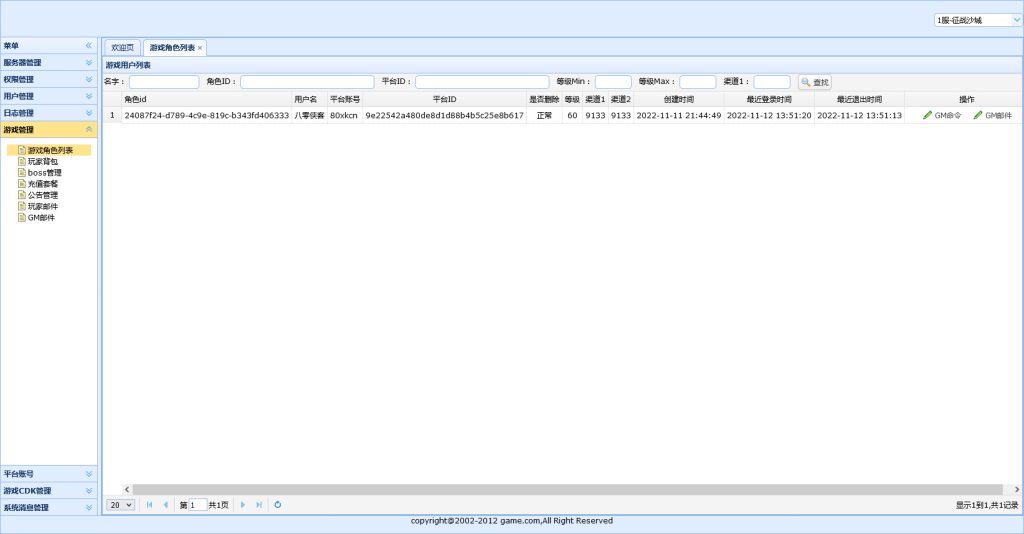Close the 游戏角色列表 tab
The height and width of the screenshot is (534, 1024).
[200, 48]
